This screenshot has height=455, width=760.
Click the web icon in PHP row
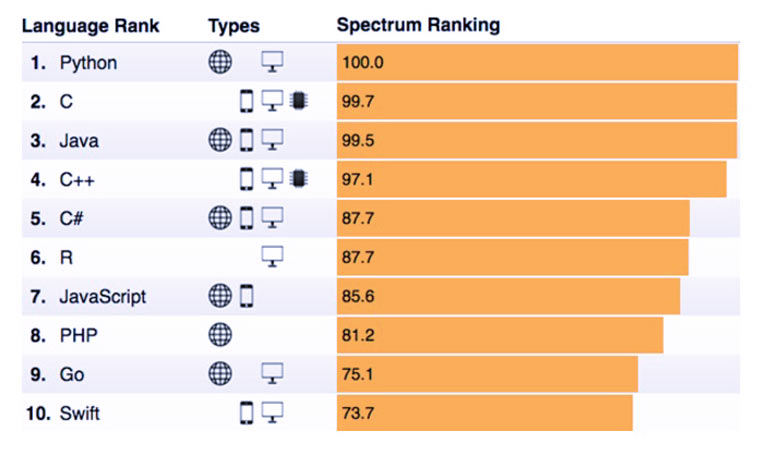pyautogui.click(x=220, y=334)
